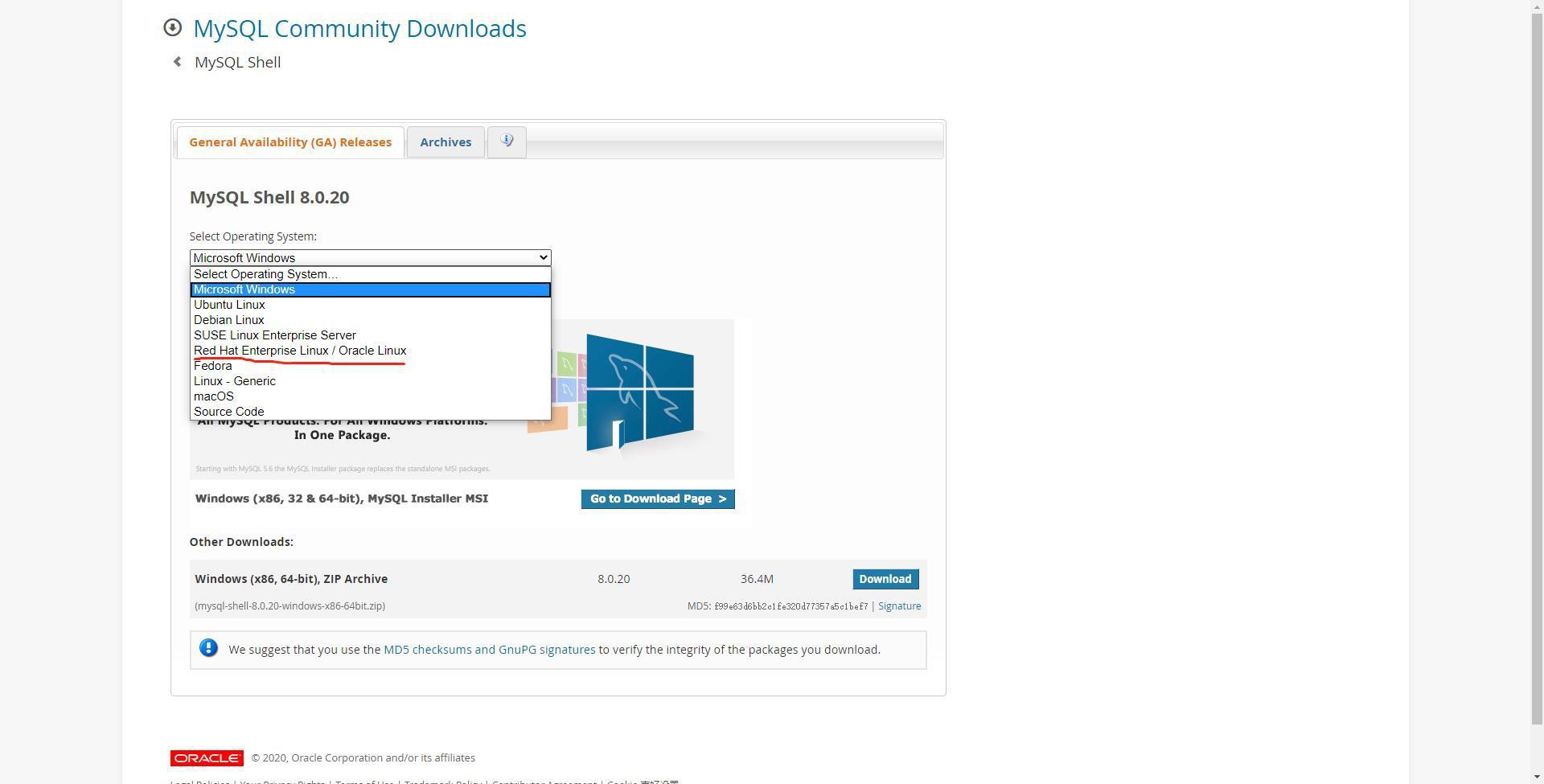Click the MySQL Shell 8.0.20 heading

tap(269, 197)
